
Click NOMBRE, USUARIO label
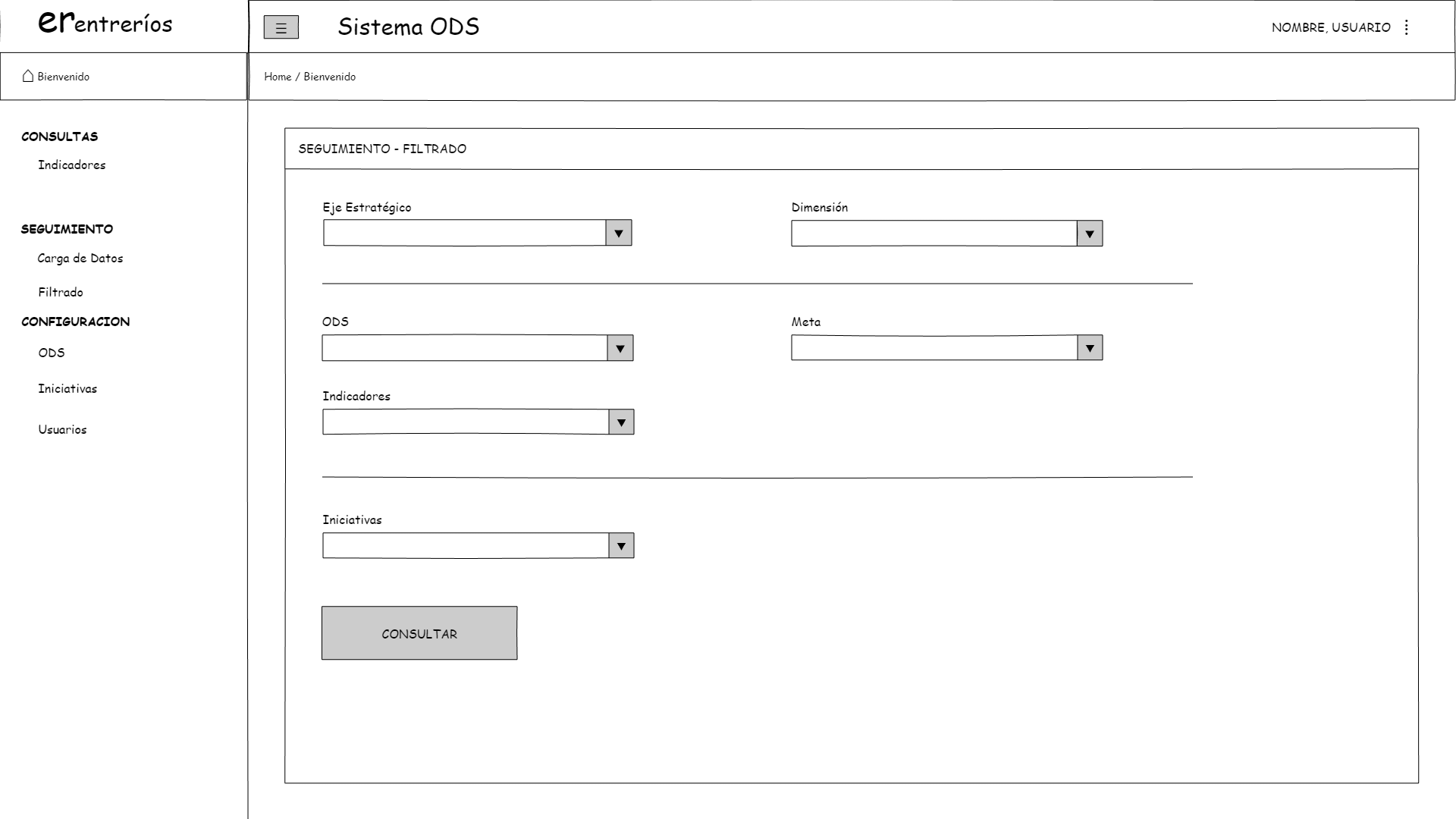[1330, 28]
